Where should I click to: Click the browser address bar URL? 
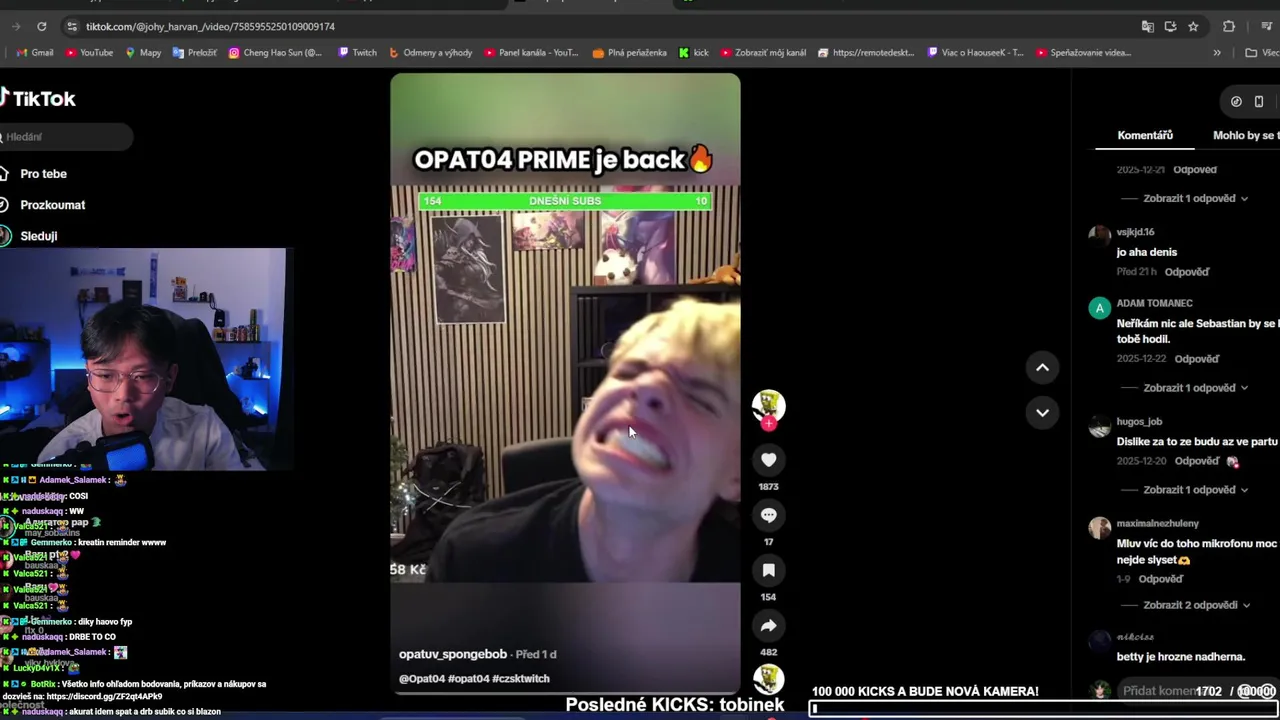tap(210, 26)
